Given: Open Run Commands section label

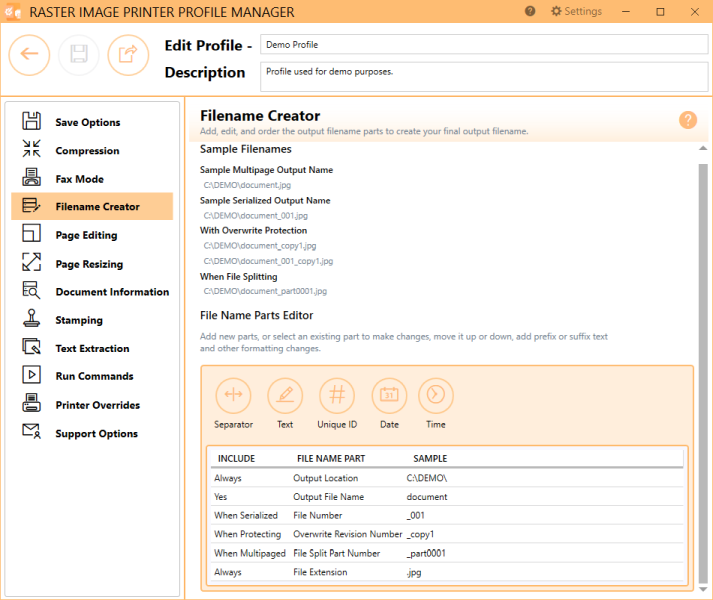Looking at the screenshot, I should click(x=95, y=376).
